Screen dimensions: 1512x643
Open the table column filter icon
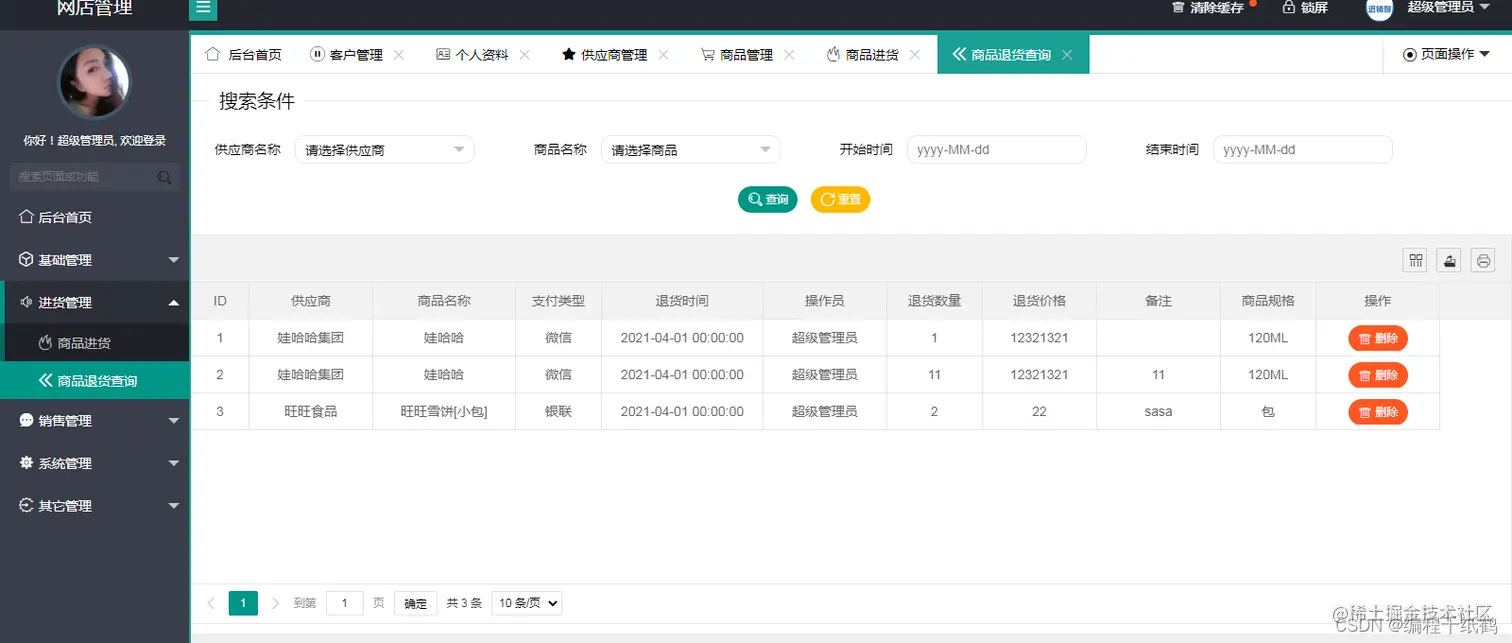[1416, 260]
